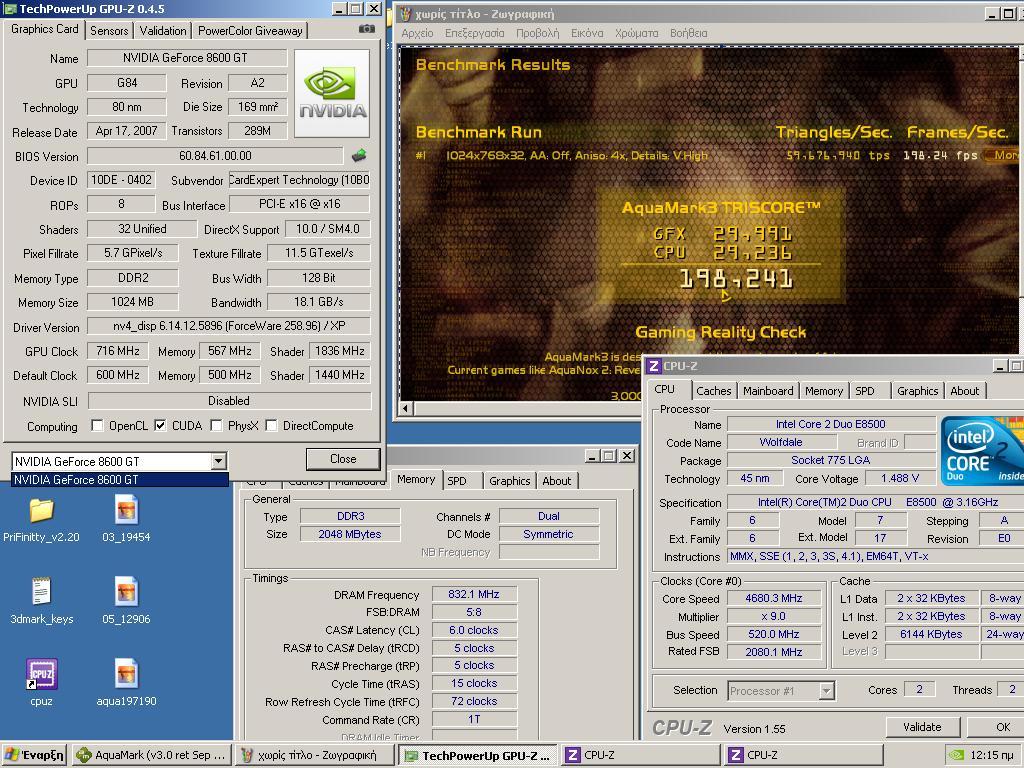Switch to front CPU-Z Graphics tab
Screen dimensions: 1024x768
coord(918,391)
